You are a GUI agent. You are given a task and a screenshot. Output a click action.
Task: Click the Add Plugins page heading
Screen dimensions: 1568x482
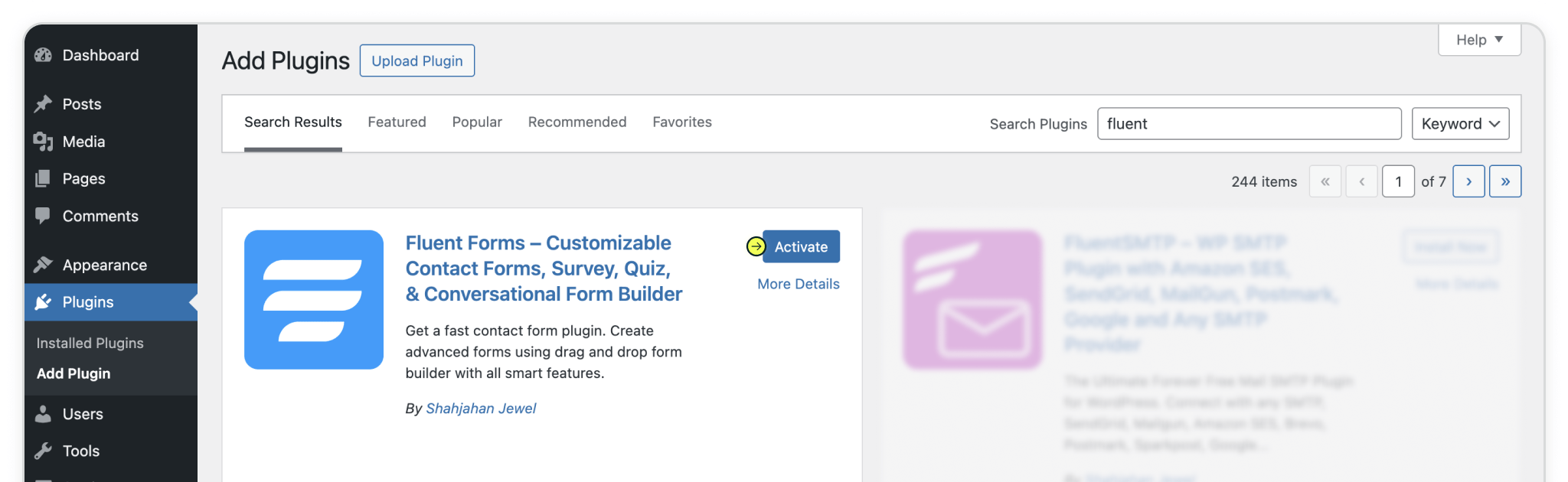[x=286, y=60]
